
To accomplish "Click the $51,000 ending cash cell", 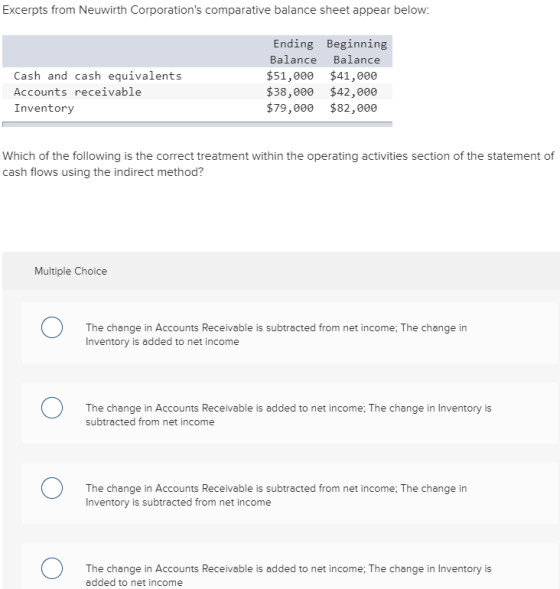I will 290,76.
